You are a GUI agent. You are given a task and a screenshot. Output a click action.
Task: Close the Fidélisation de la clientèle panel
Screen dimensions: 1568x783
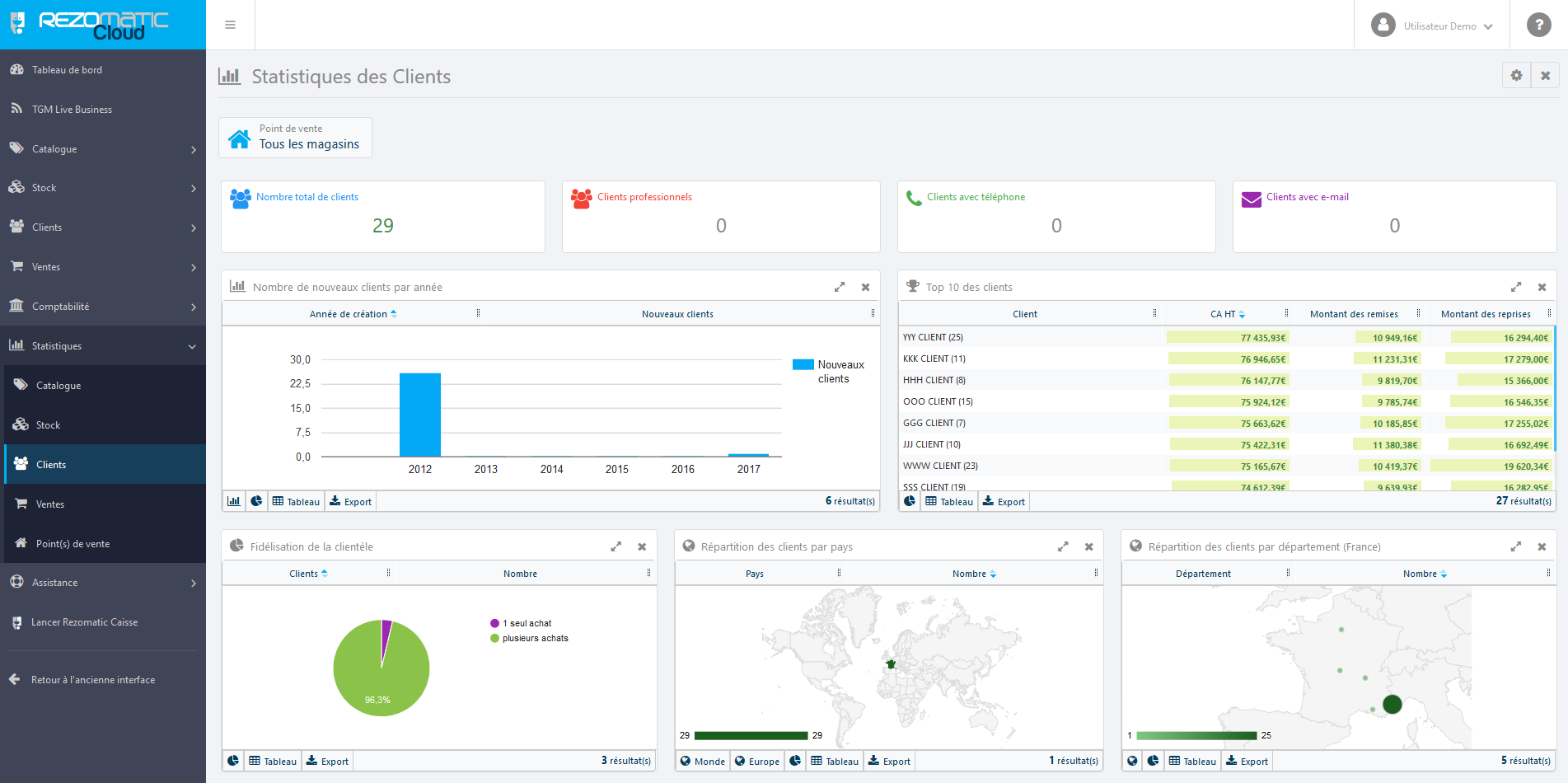[642, 546]
